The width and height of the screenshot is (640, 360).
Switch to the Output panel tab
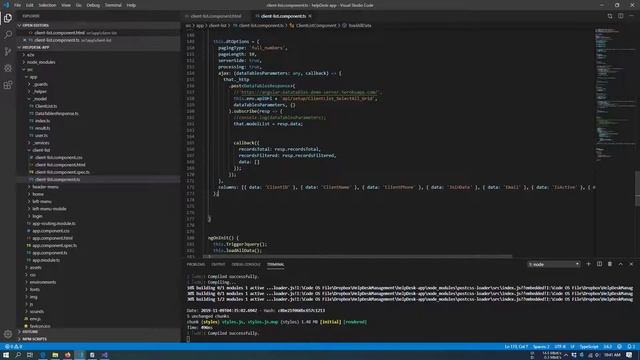pyautogui.click(x=218, y=264)
